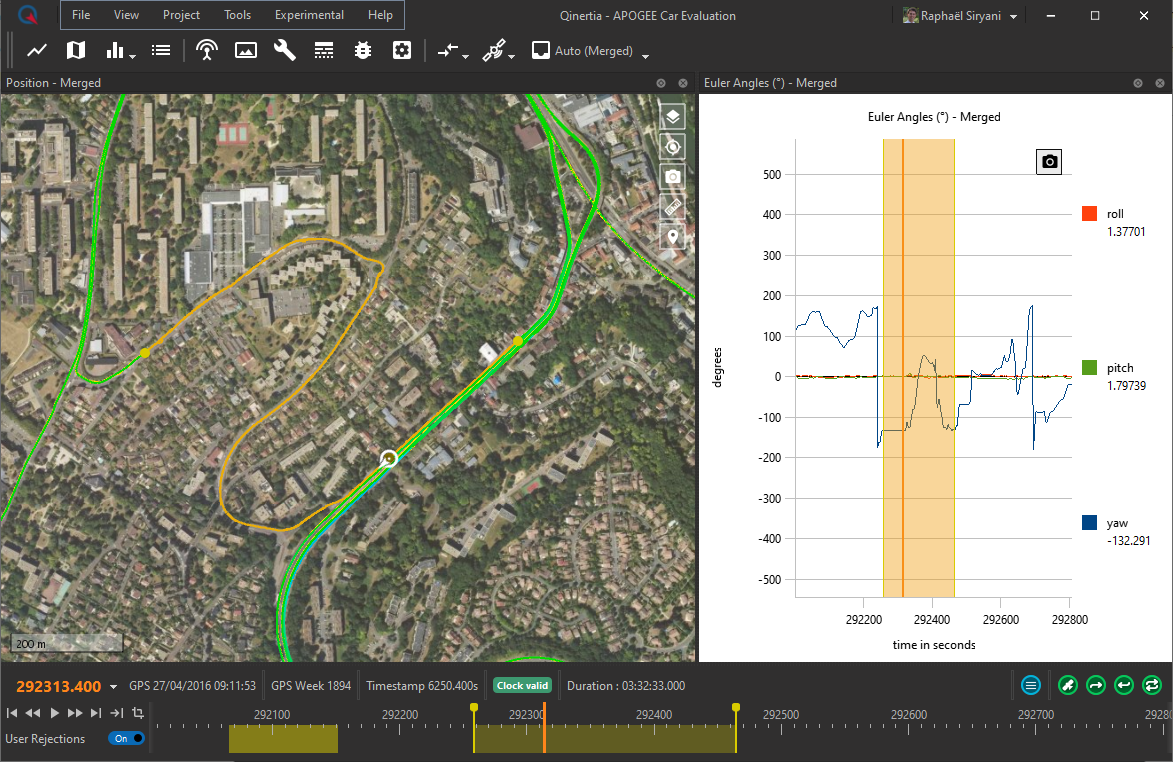1173x762 pixels.
Task: Open the Experimental menu
Action: coord(309,15)
